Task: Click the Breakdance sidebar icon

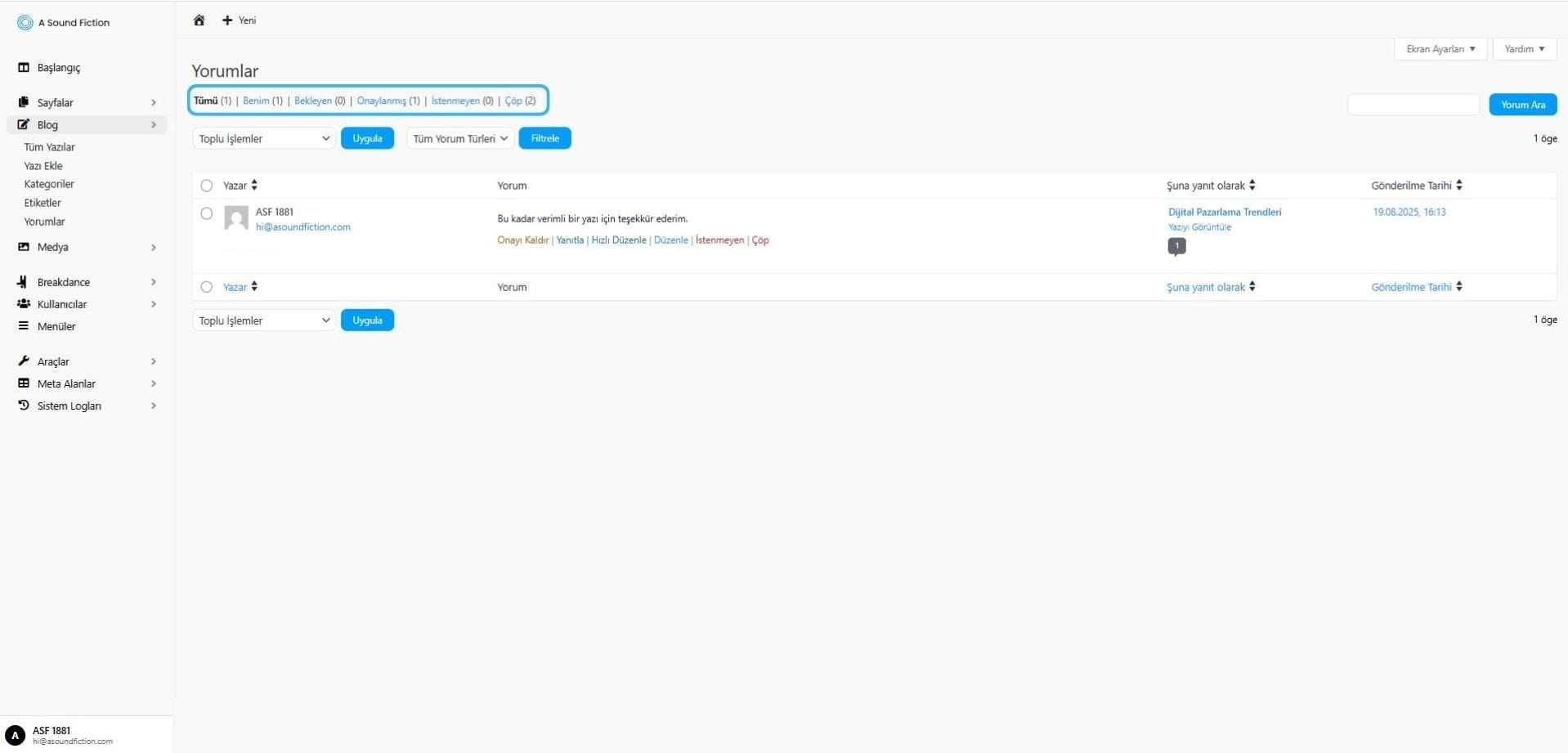Action: tap(23, 282)
